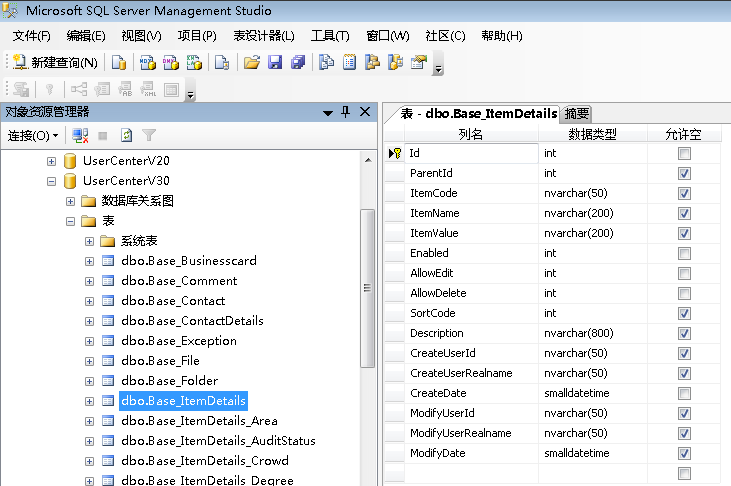The width and height of the screenshot is (731, 486).
Task: Click the Manage Check Constraints icon
Action: click(x=172, y=89)
